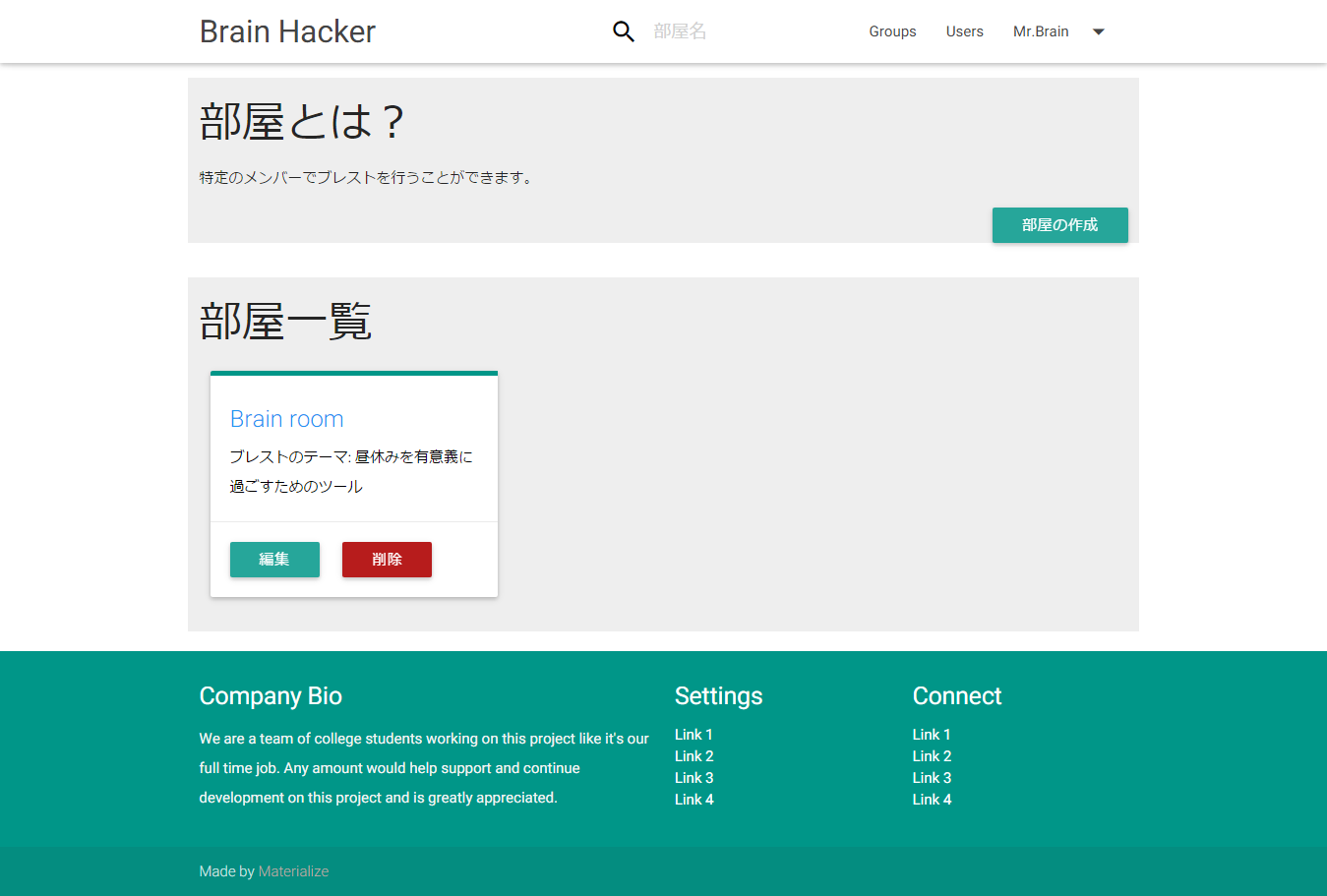The height and width of the screenshot is (896, 1327).
Task: Open Link 2 under Settings
Action: tap(694, 756)
